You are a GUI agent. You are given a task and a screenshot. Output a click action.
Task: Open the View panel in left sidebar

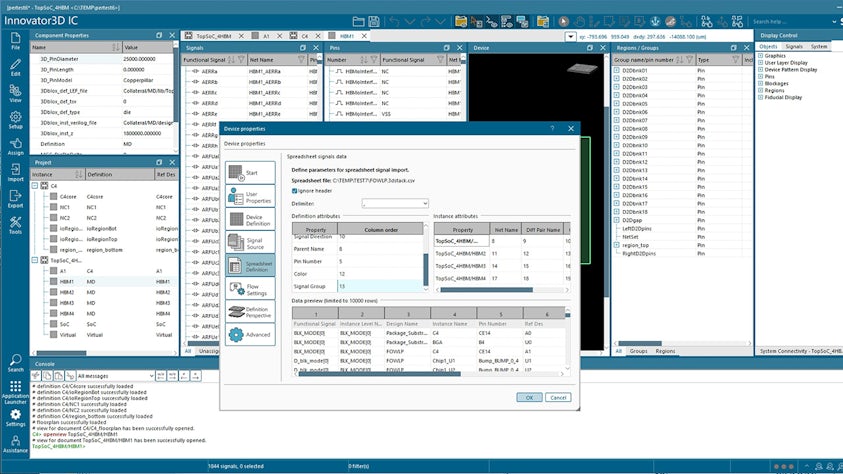click(15, 94)
